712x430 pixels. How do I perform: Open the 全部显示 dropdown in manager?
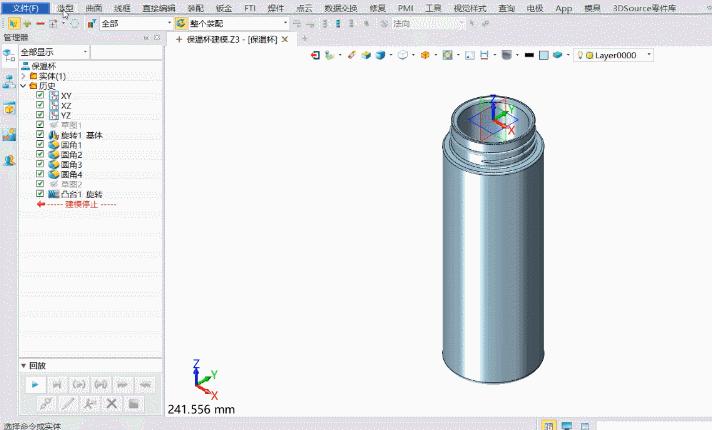point(85,52)
